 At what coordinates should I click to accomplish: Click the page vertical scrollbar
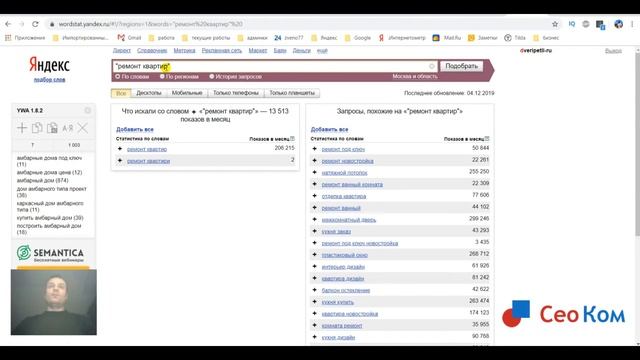[637, 143]
